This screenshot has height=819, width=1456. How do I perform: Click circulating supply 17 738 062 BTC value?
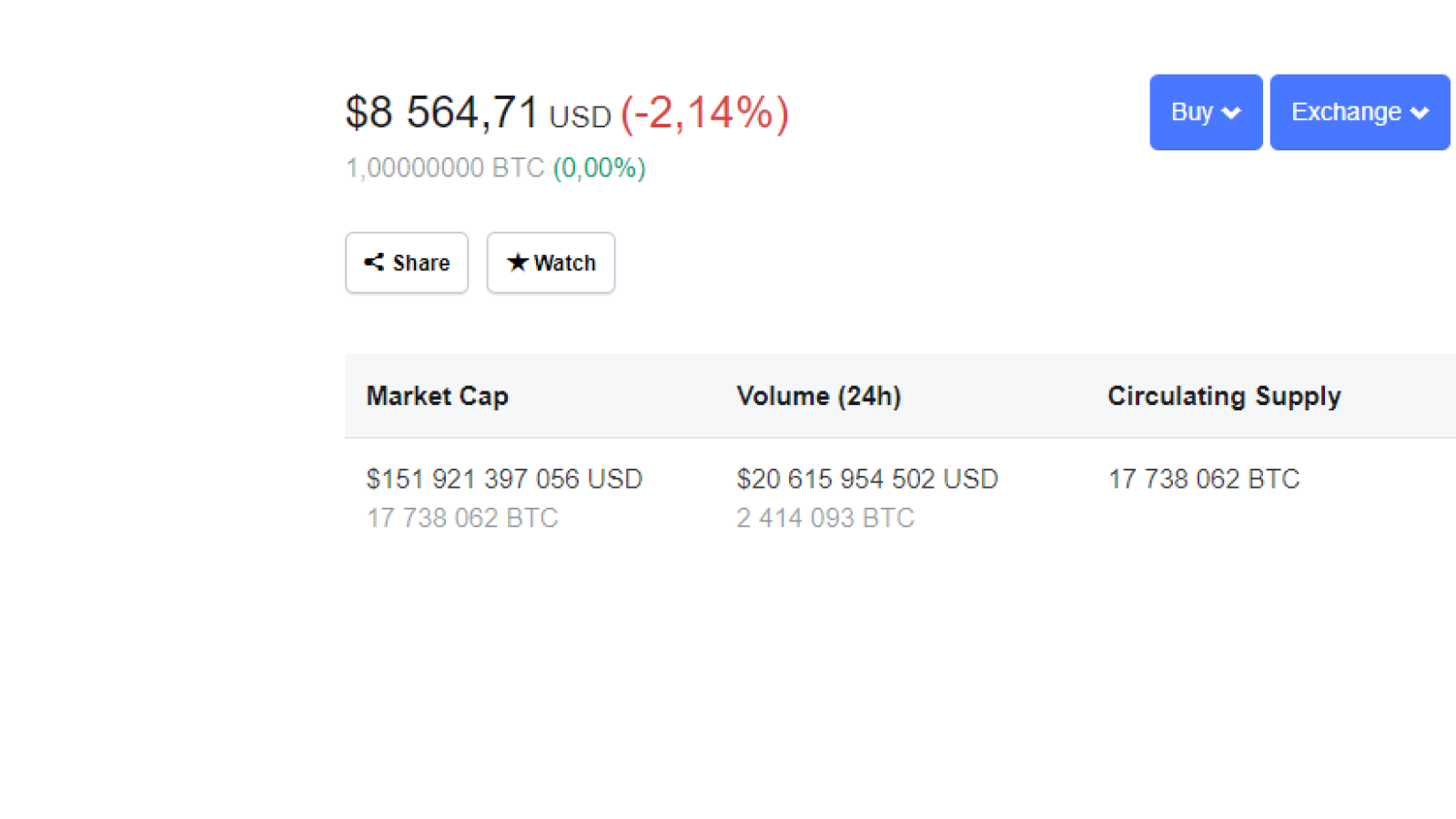pyautogui.click(x=1204, y=479)
